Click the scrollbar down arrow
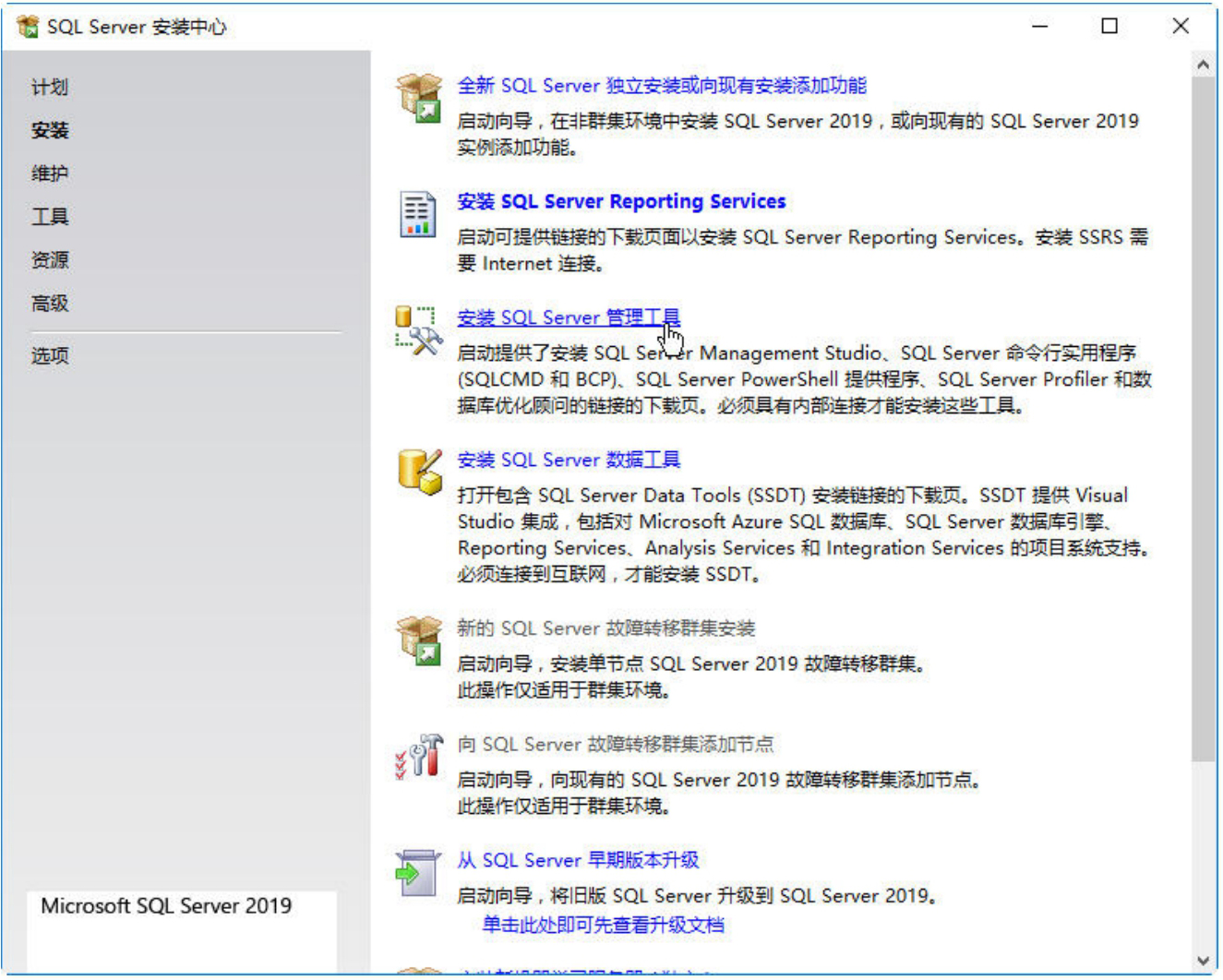Viewport: 1223px width, 980px height. [x=1202, y=961]
